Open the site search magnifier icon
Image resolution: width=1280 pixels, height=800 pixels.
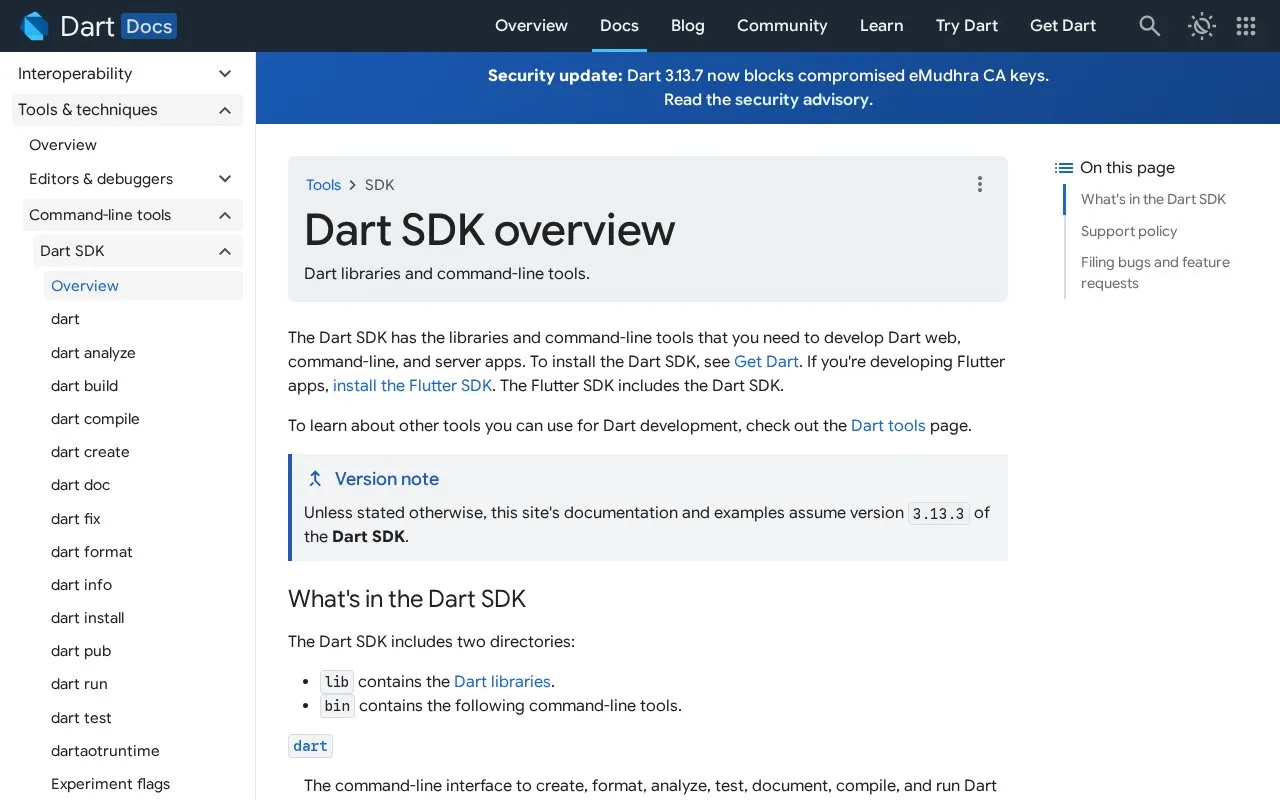click(x=1150, y=26)
